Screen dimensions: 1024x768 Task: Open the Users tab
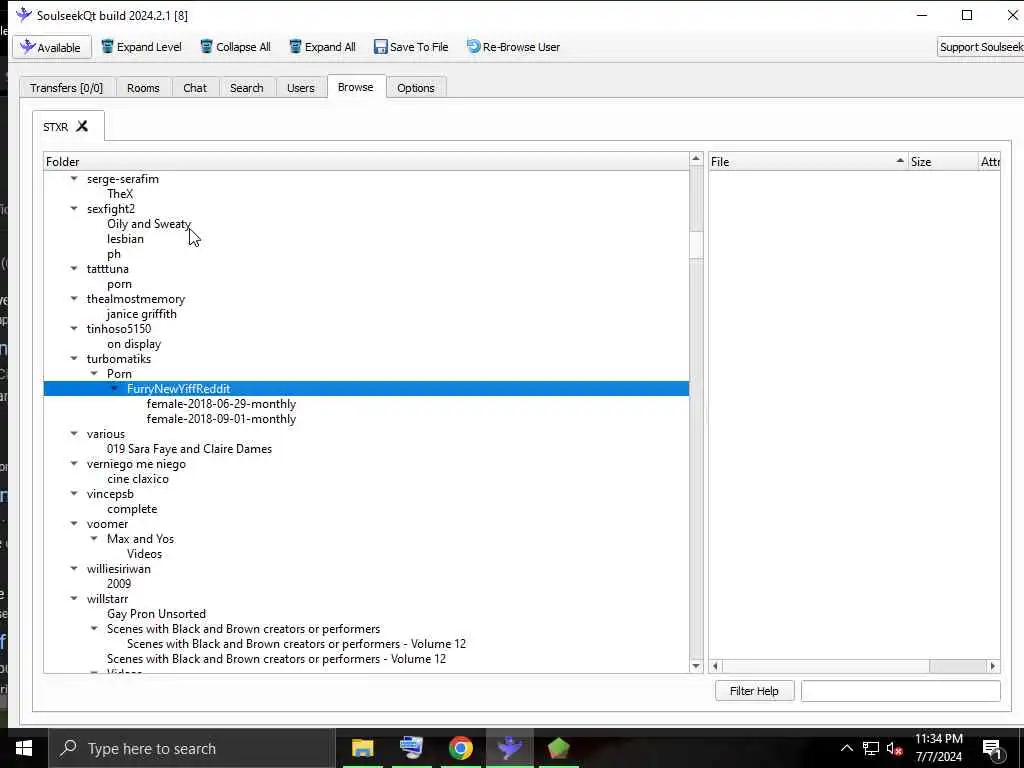[300, 88]
